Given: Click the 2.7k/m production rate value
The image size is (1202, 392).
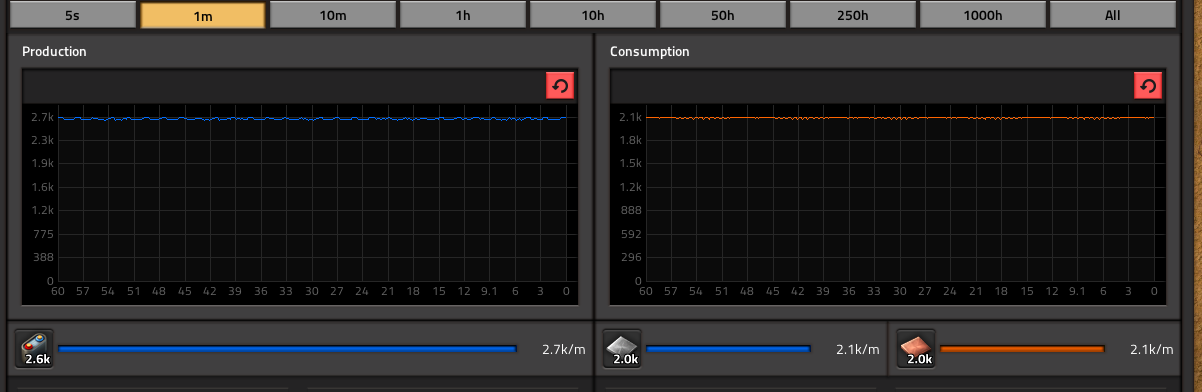Looking at the screenshot, I should (563, 349).
